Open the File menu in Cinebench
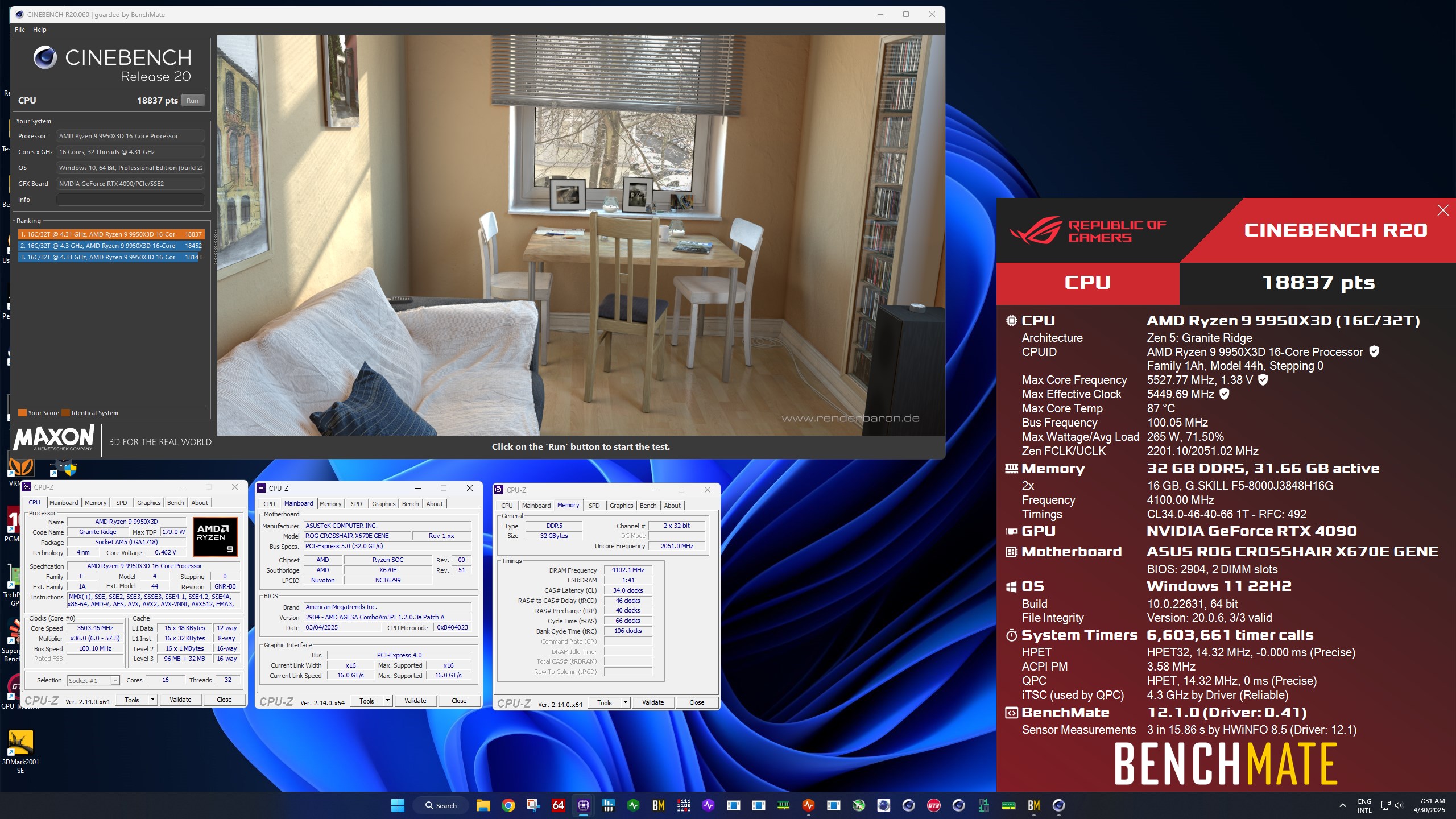The height and width of the screenshot is (819, 1456). coord(20,30)
